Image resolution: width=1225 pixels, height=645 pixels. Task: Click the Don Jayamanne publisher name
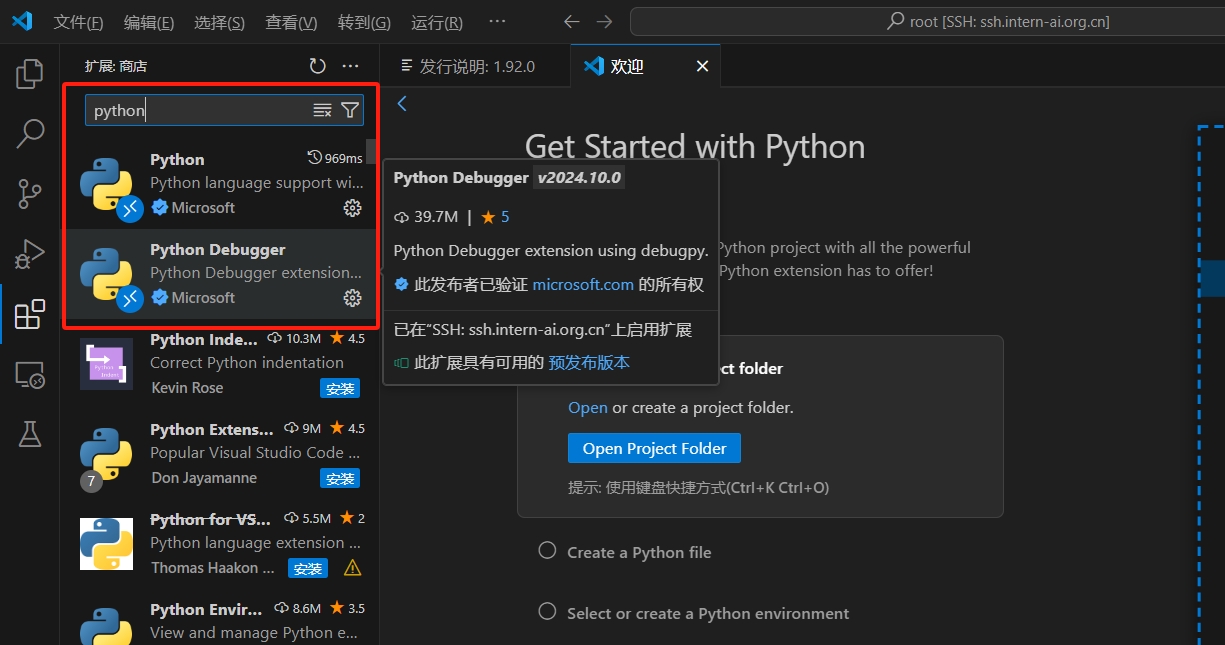204,478
